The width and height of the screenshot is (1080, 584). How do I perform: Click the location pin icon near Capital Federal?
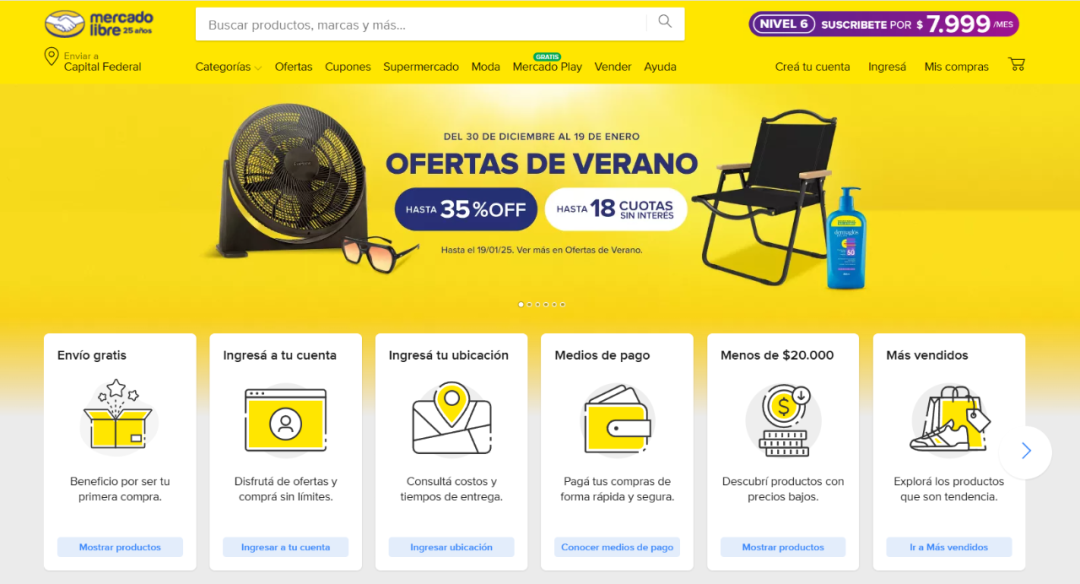(x=51, y=56)
